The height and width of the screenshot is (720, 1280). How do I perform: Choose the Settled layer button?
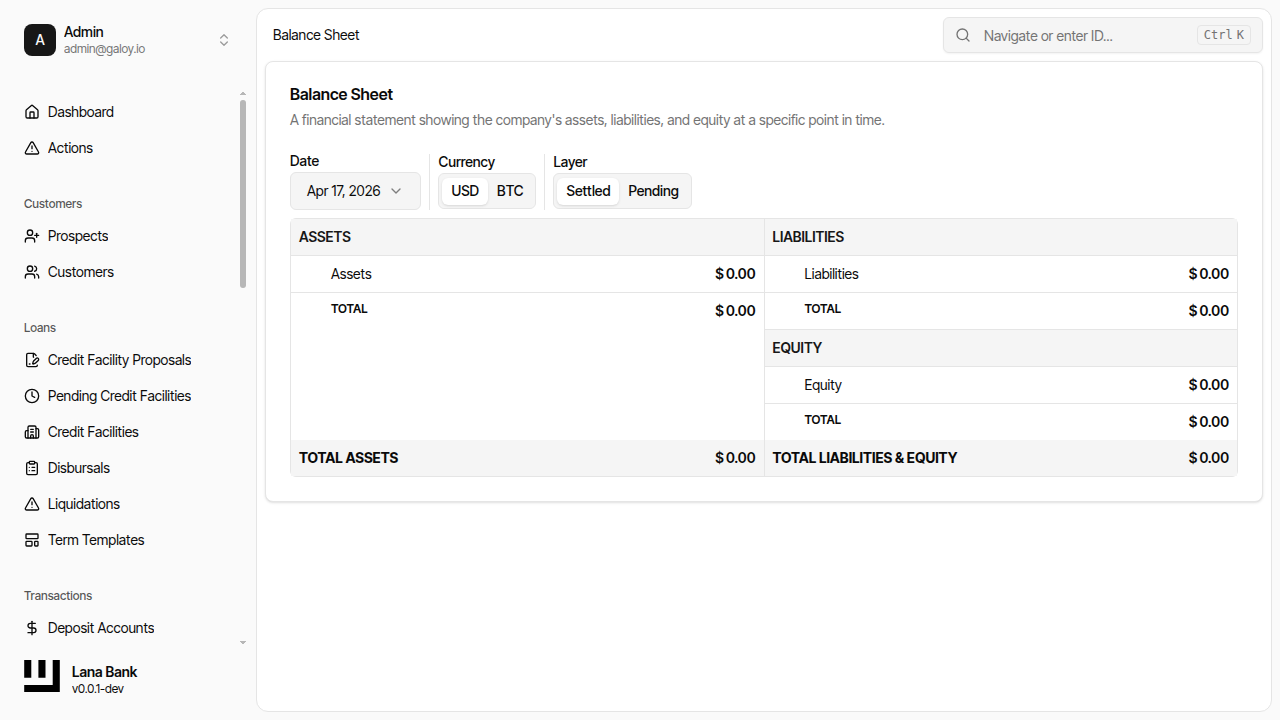coord(588,191)
